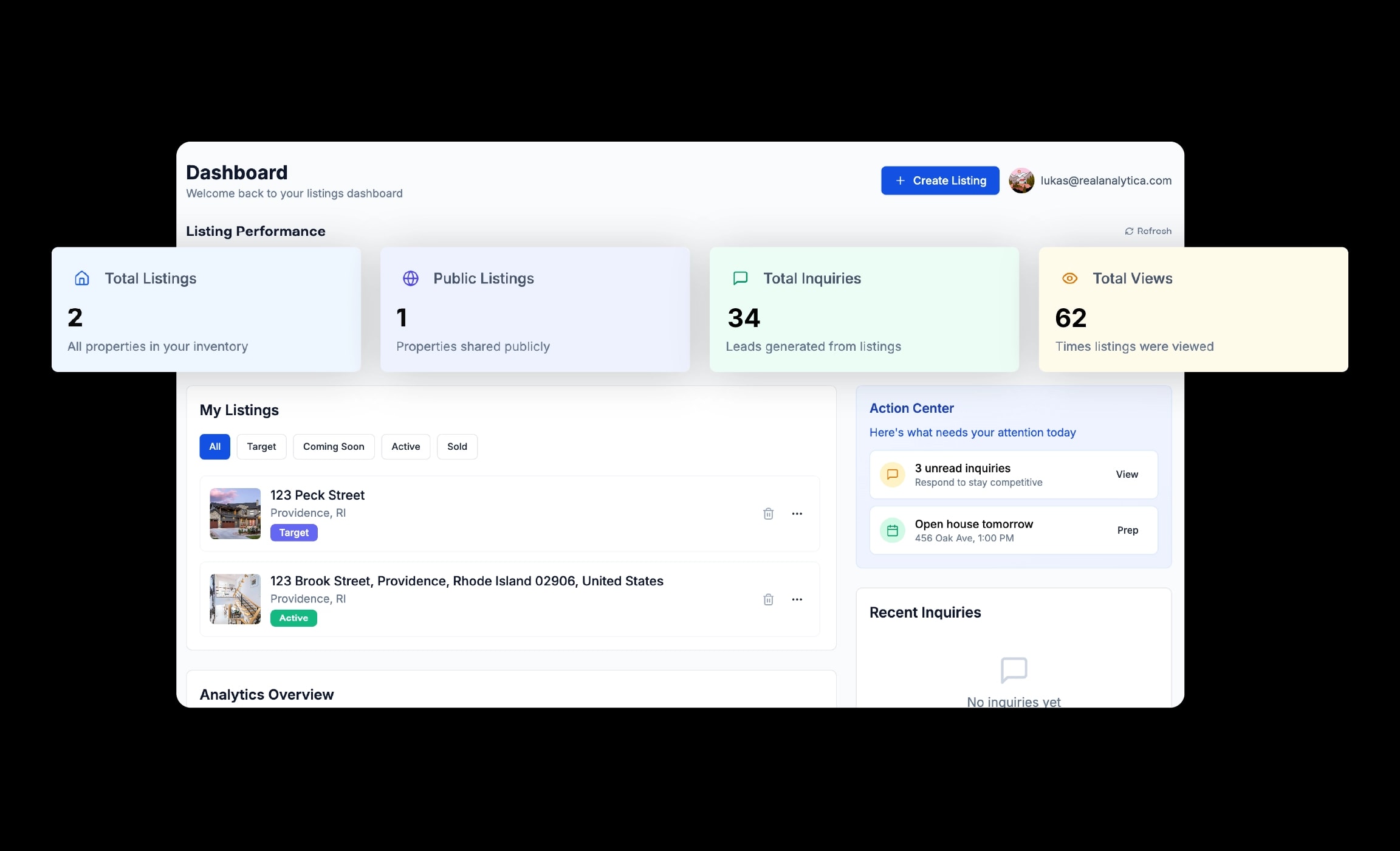1400x851 pixels.
Task: Delete the 123 Peck Street listing
Action: pyautogui.click(x=768, y=514)
